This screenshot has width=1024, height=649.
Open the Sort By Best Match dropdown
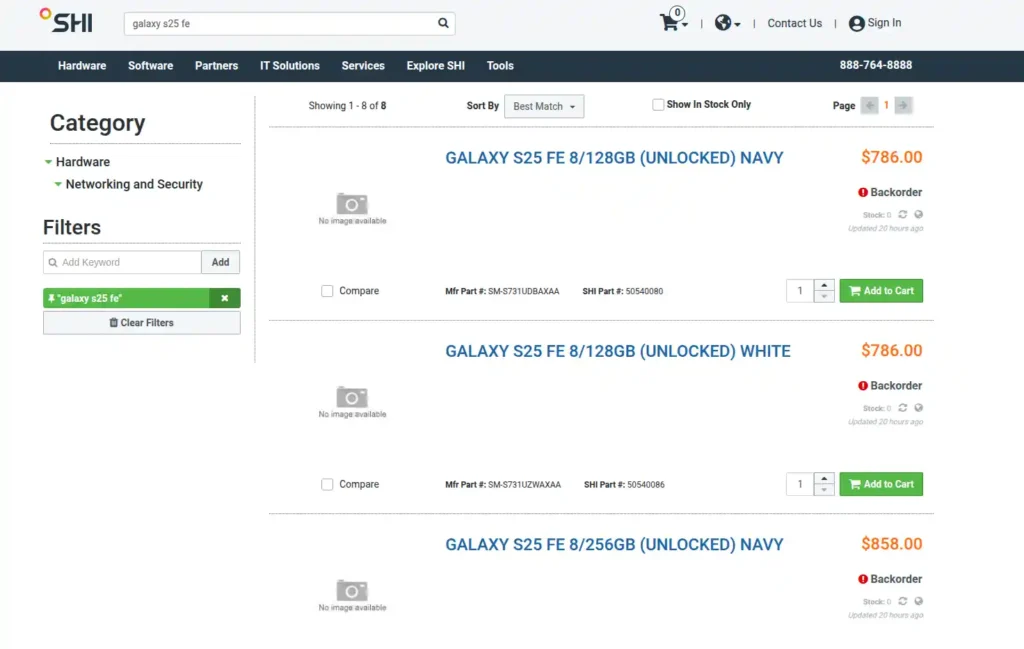click(544, 106)
